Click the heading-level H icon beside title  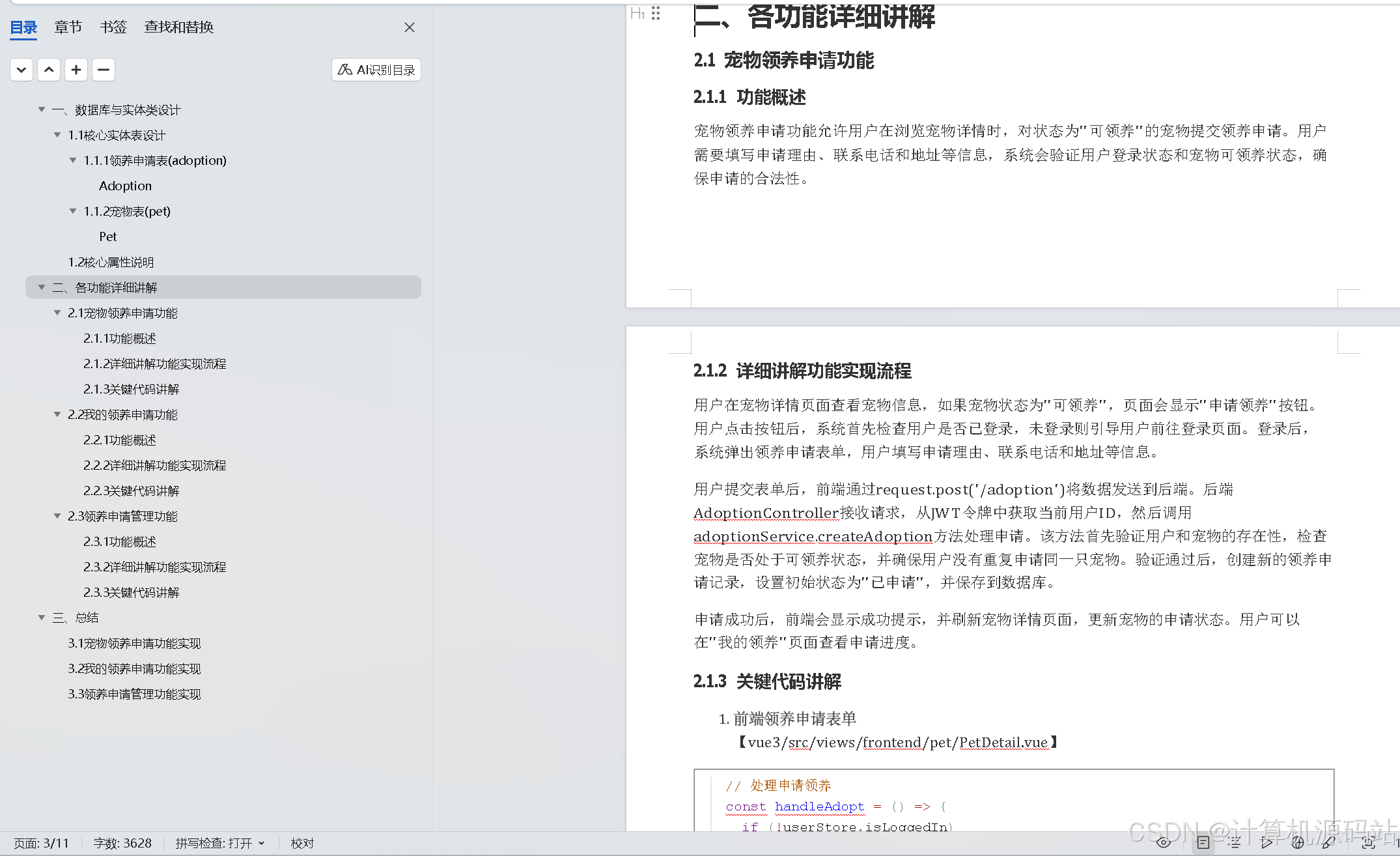pyautogui.click(x=637, y=13)
